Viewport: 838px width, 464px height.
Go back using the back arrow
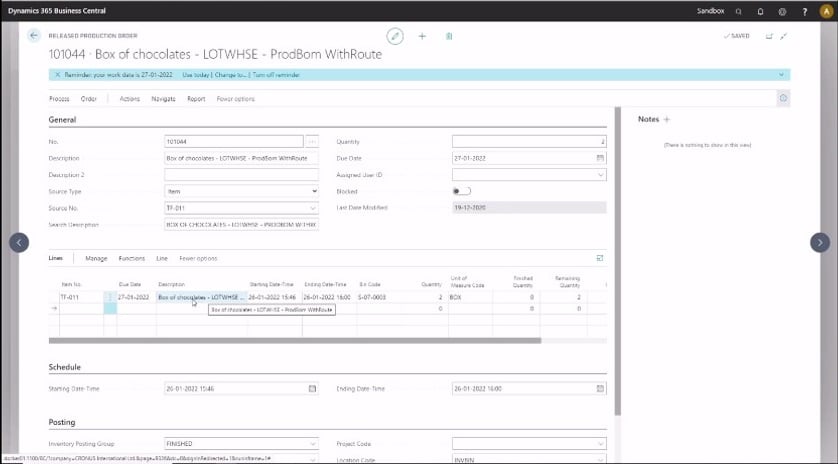point(34,36)
